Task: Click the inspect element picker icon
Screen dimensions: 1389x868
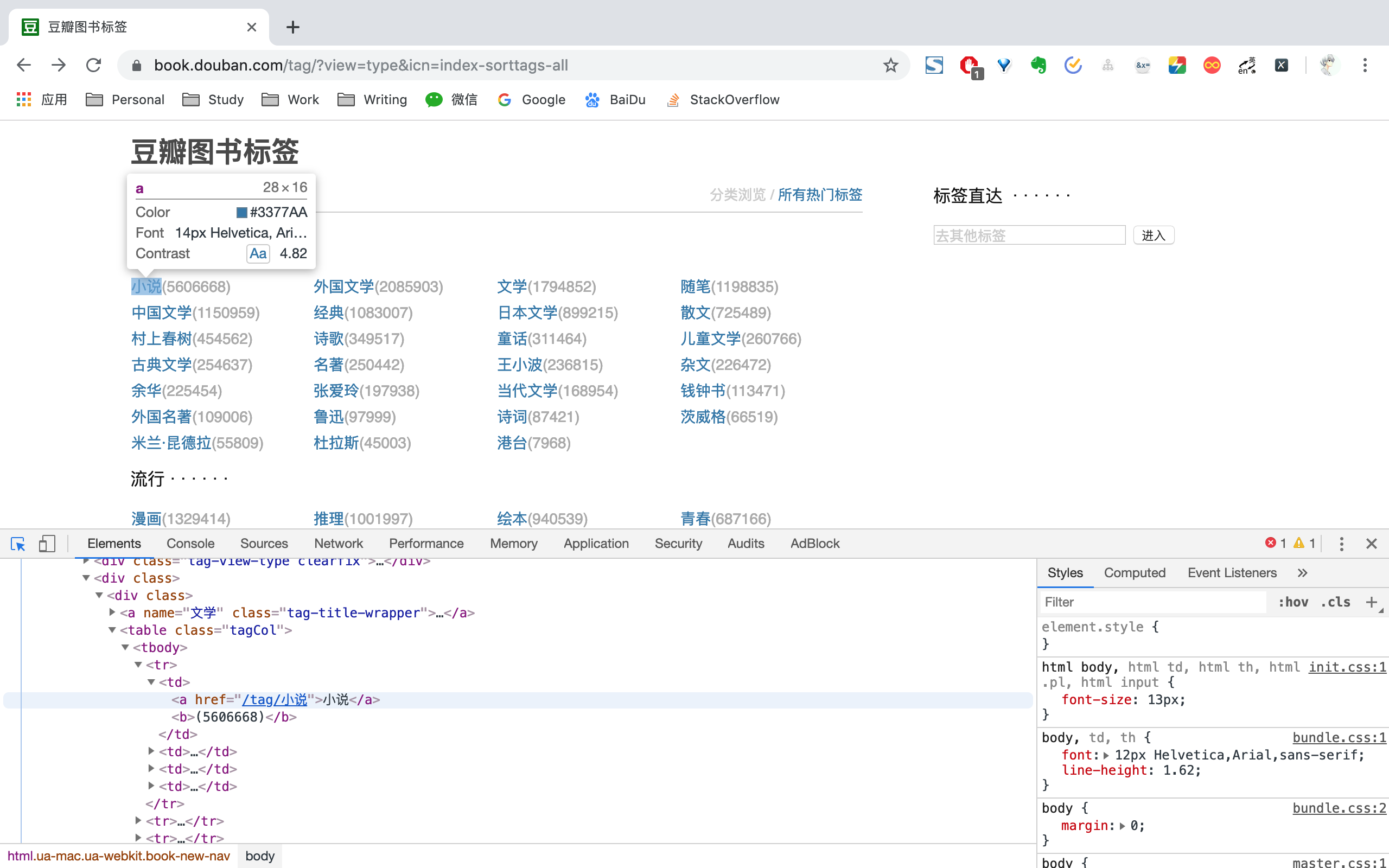Action: coord(18,543)
